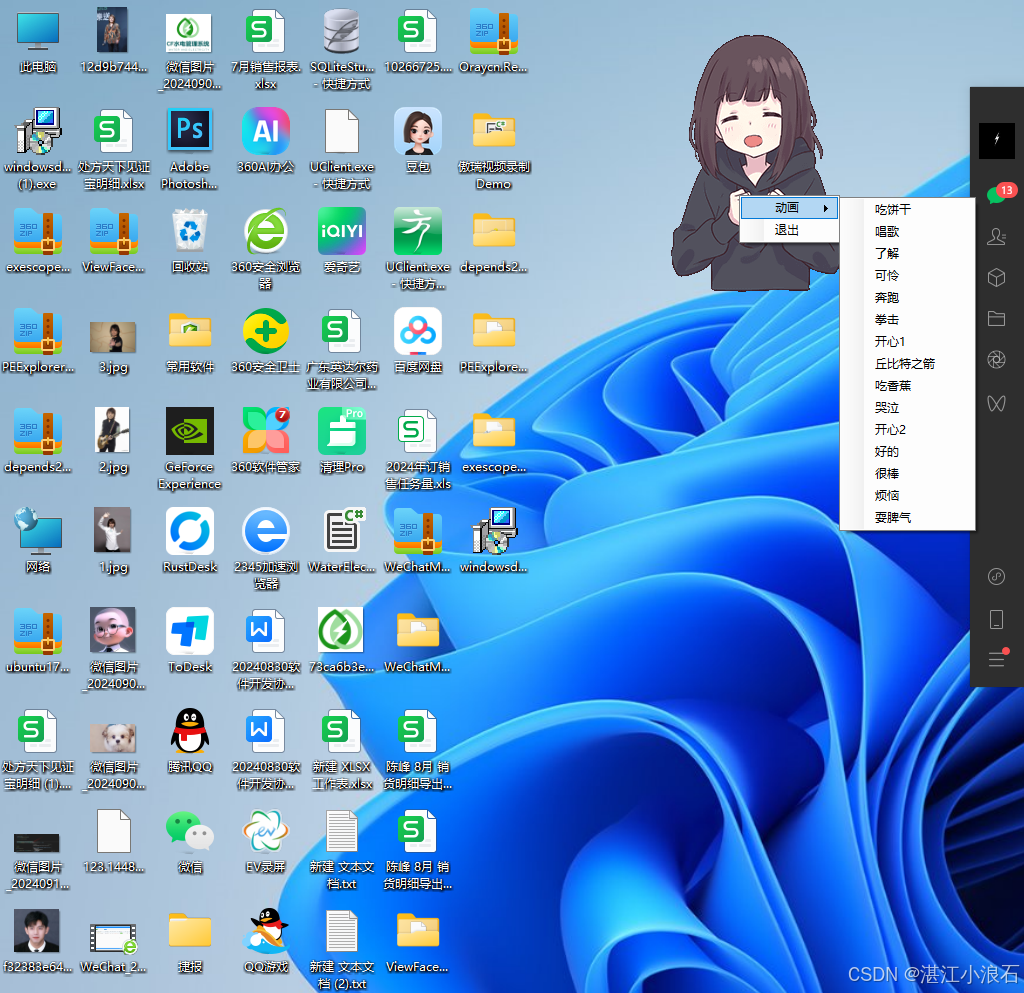Launch 2345加速浏览器 icon

click(x=266, y=531)
